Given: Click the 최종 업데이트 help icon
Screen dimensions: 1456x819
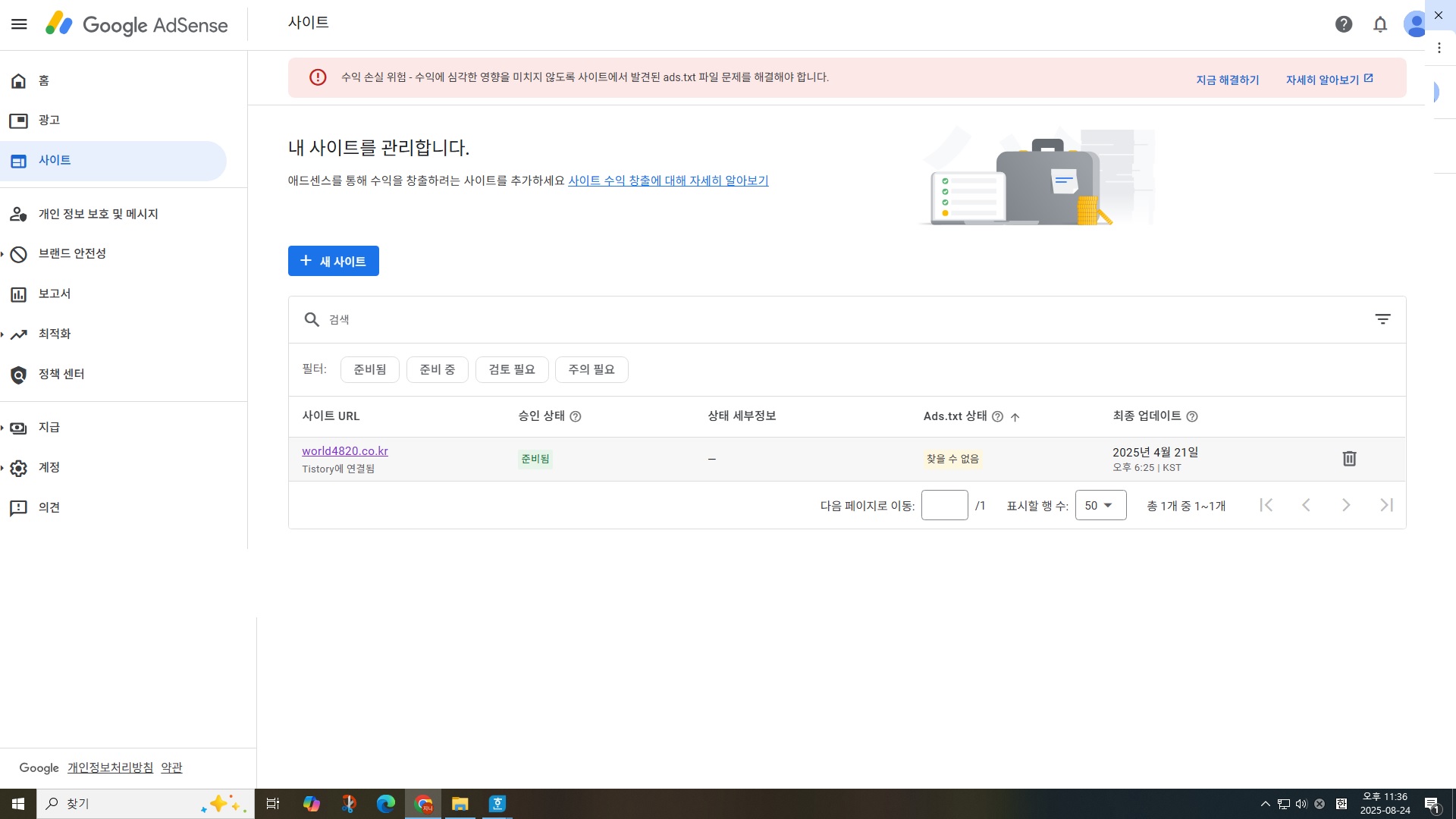Looking at the screenshot, I should click(1192, 416).
